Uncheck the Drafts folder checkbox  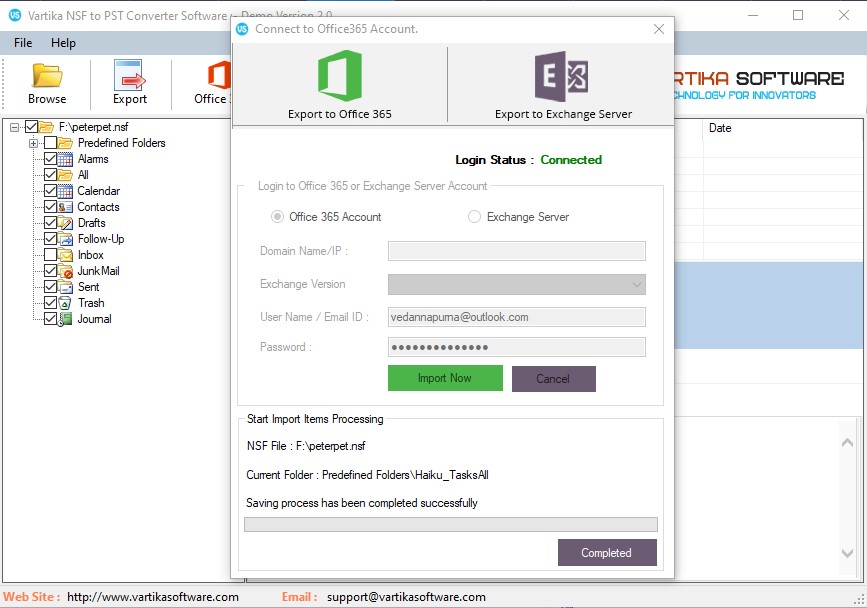(x=50, y=223)
